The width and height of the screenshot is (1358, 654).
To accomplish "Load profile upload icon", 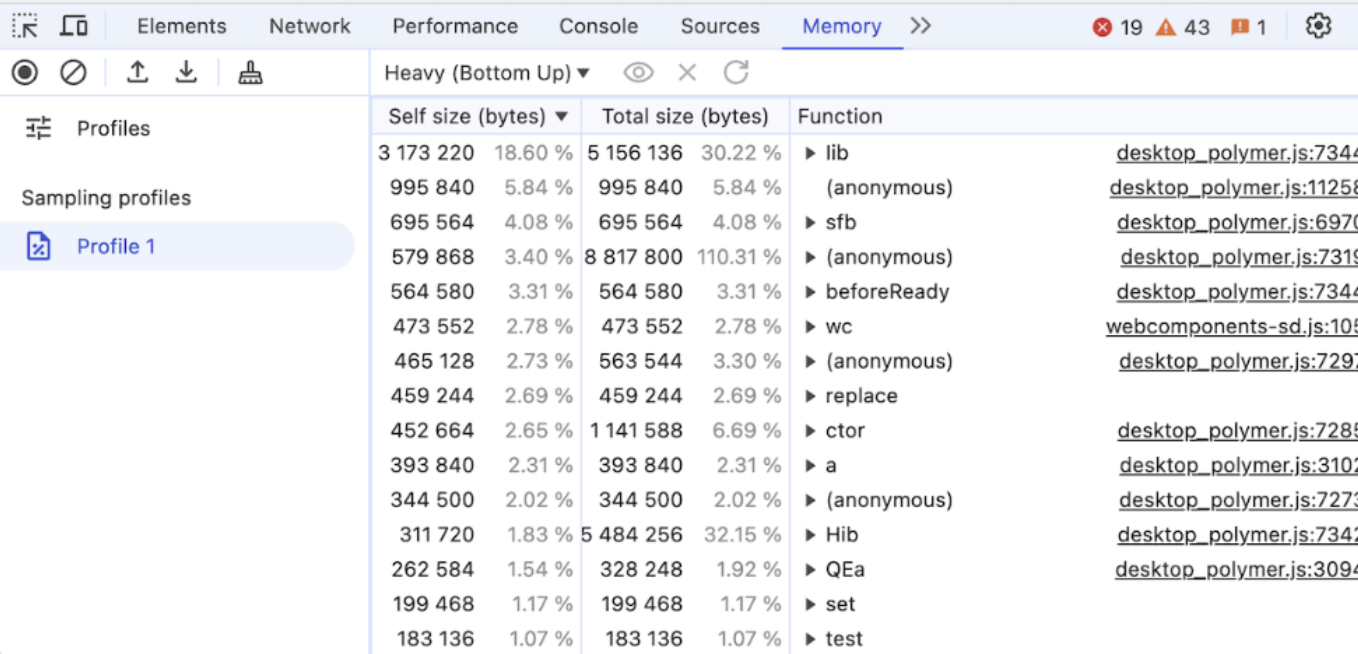I will coord(138,72).
